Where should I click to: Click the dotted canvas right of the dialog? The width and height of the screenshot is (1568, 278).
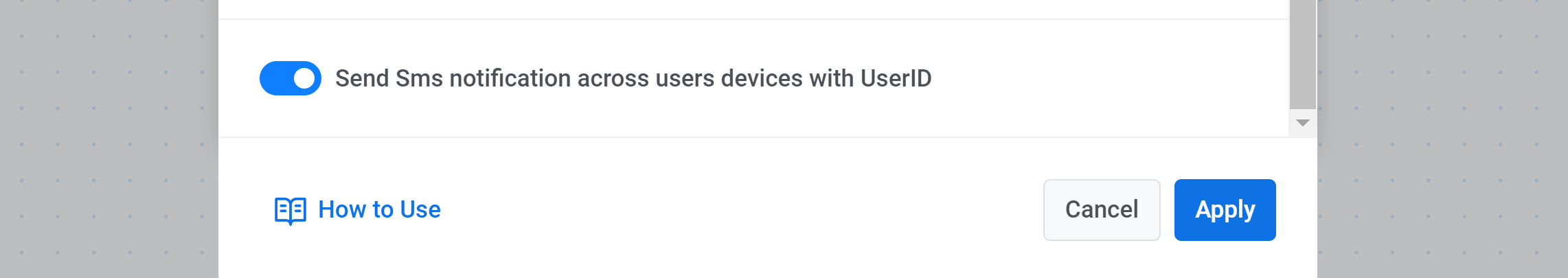coord(1442,137)
